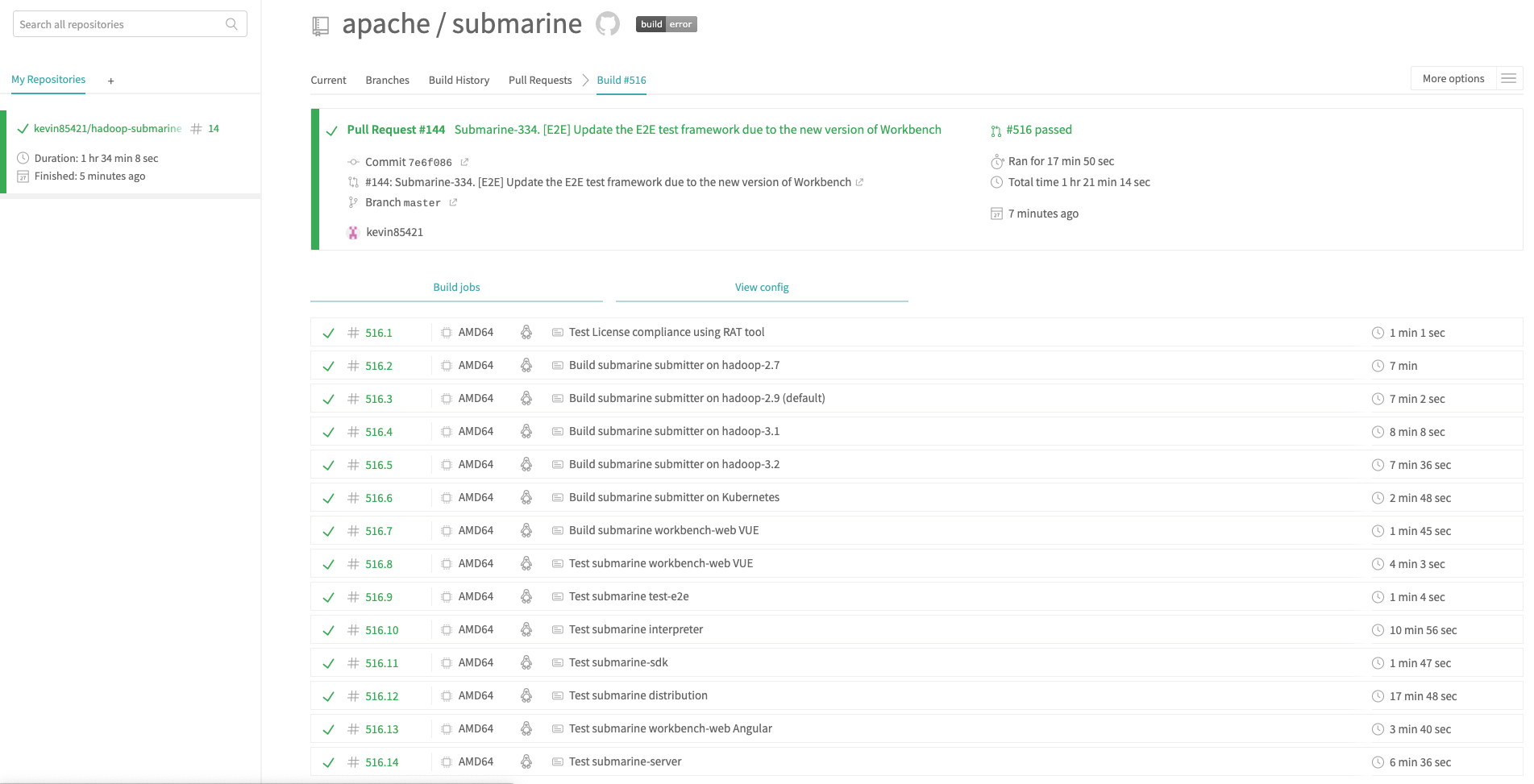Open job 516.8 link
Screen dimensions: 1534x784
379,564
